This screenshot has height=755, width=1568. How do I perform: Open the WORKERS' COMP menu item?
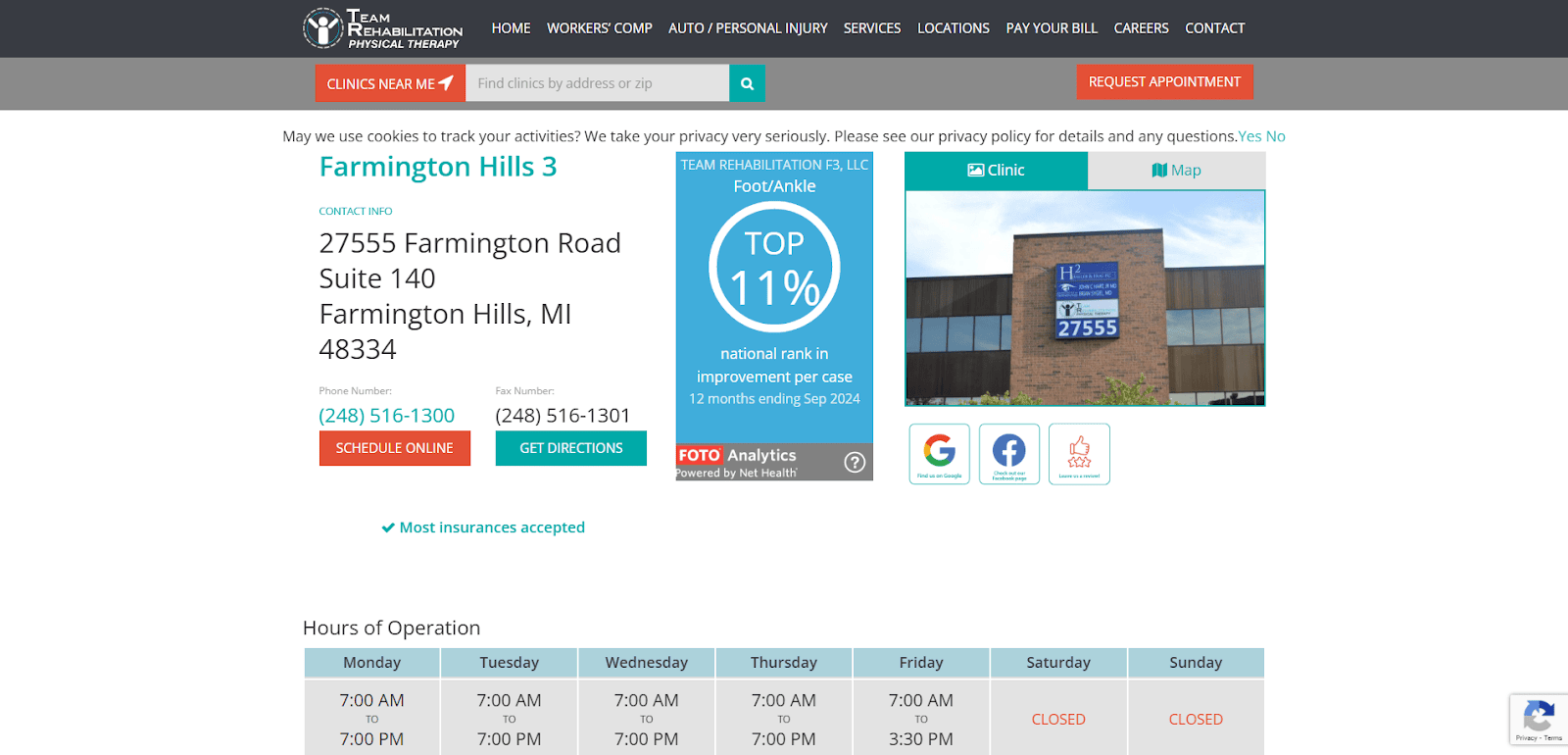coord(600,28)
